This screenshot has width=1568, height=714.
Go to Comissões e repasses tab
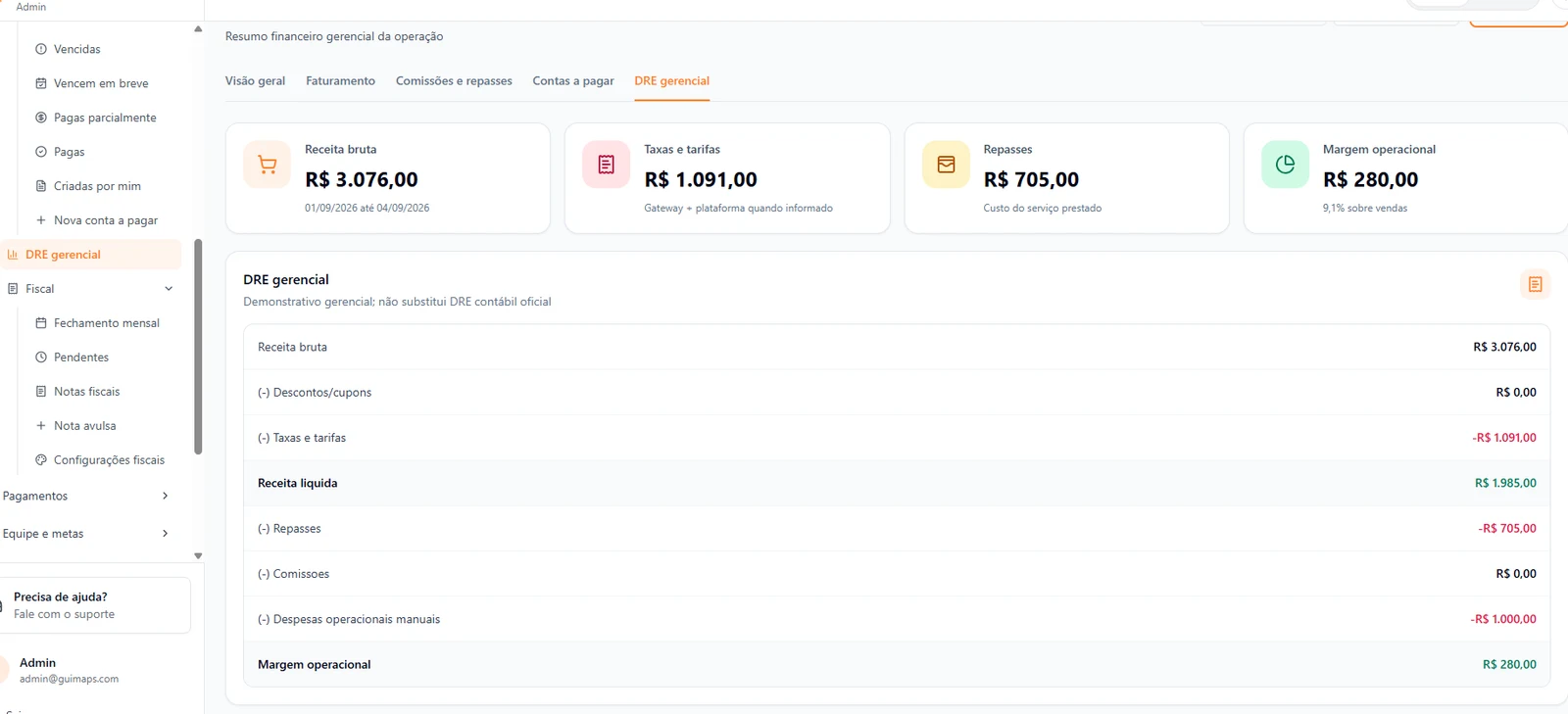454,81
